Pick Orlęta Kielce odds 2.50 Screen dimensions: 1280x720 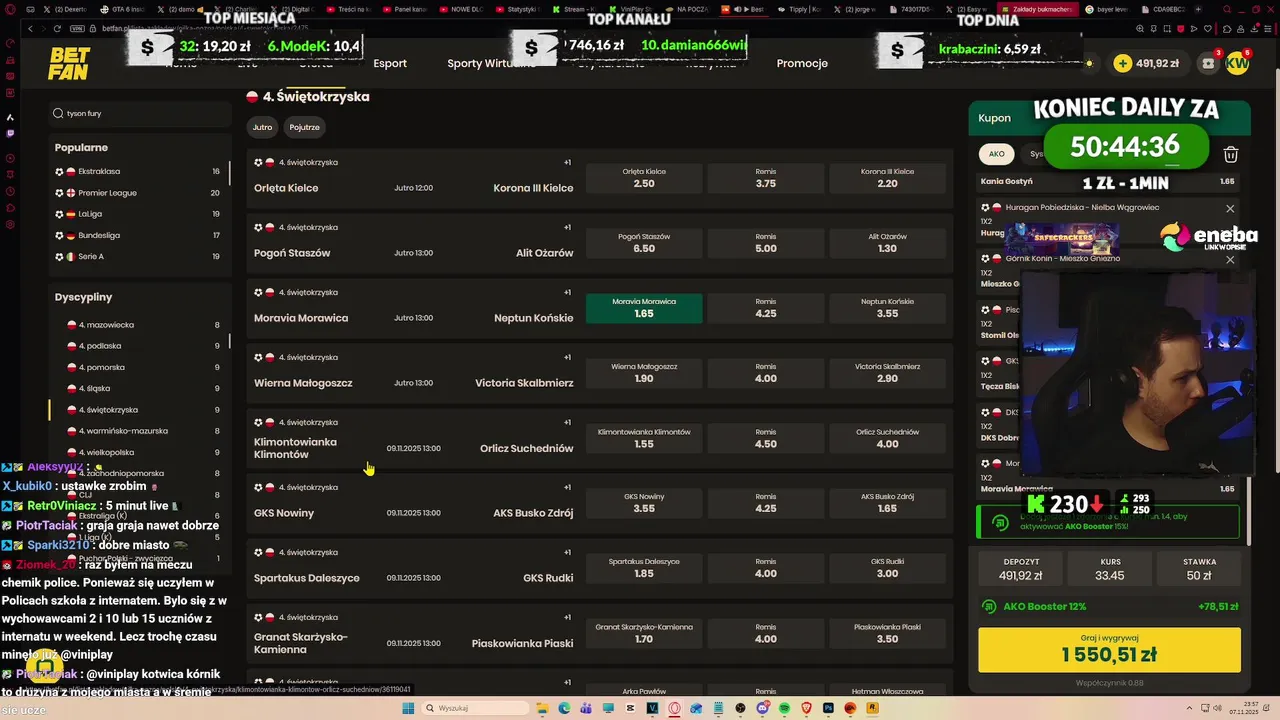point(644,178)
